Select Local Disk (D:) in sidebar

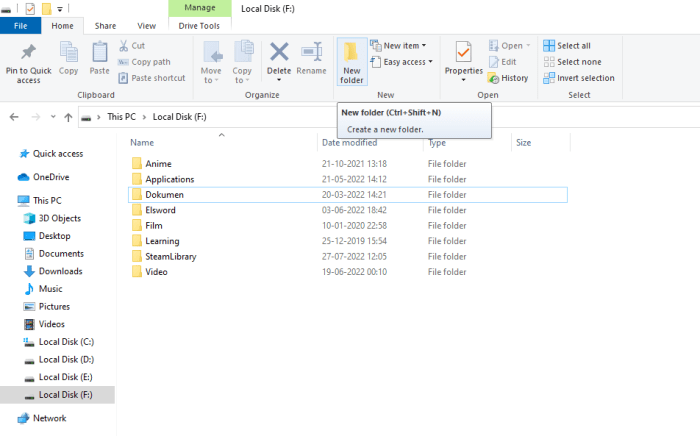tap(58, 360)
